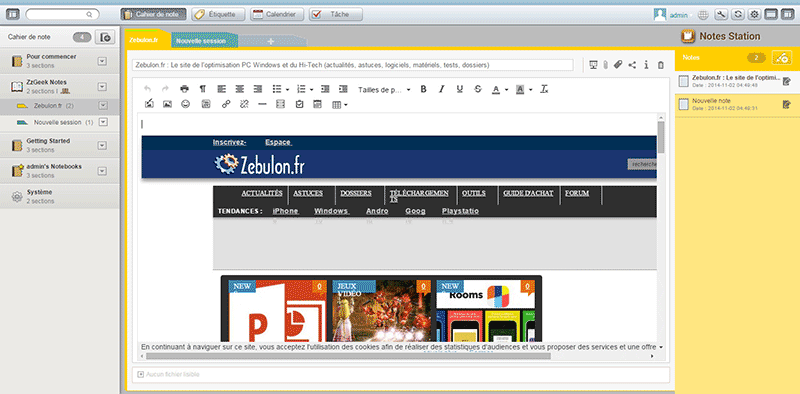Open the insert table dropdown
The width and height of the screenshot is (800, 394).
pos(340,105)
